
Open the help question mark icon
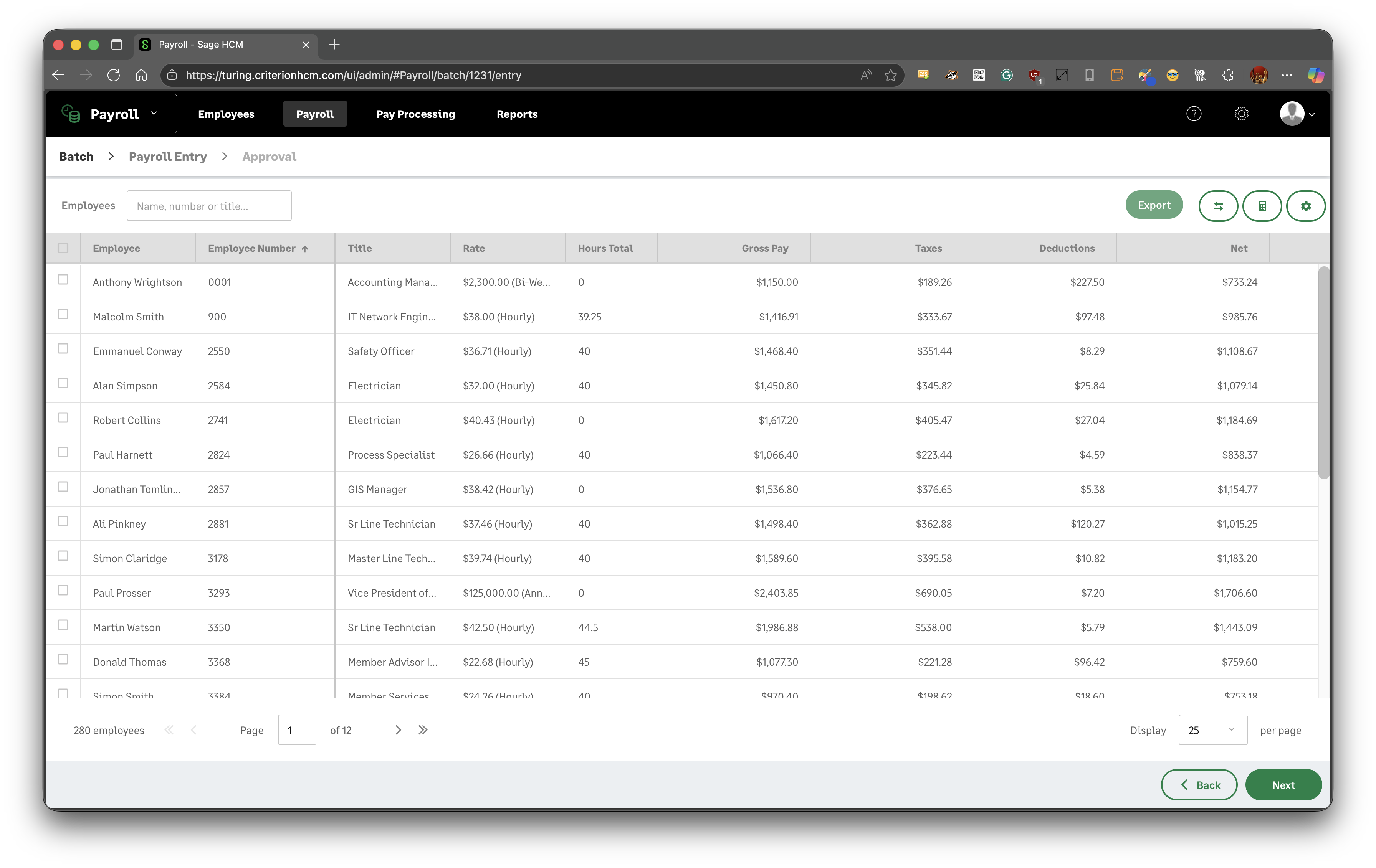pyautogui.click(x=1194, y=114)
